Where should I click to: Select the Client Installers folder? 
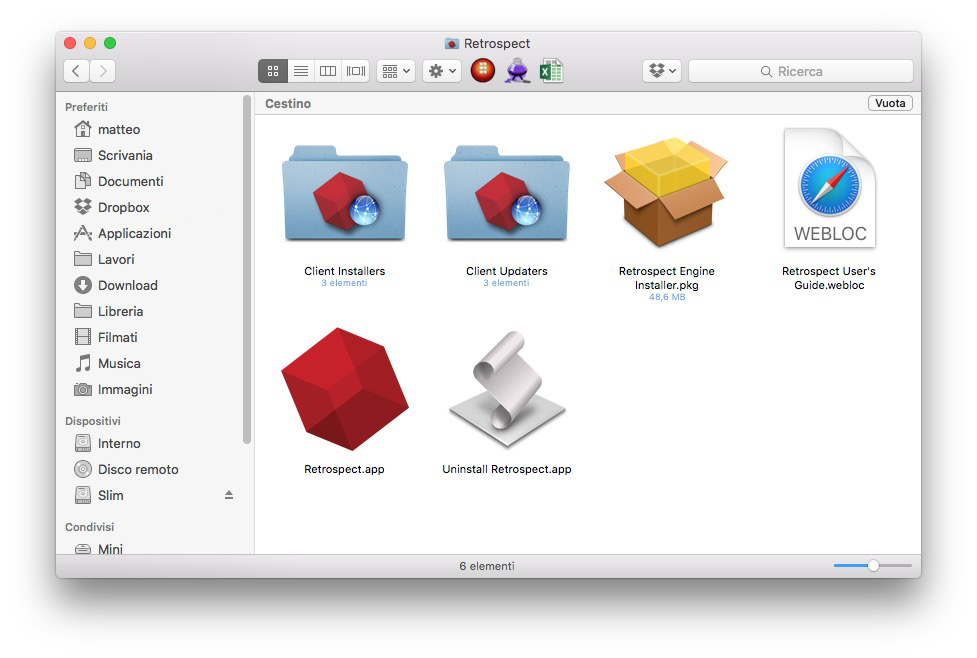(345, 194)
